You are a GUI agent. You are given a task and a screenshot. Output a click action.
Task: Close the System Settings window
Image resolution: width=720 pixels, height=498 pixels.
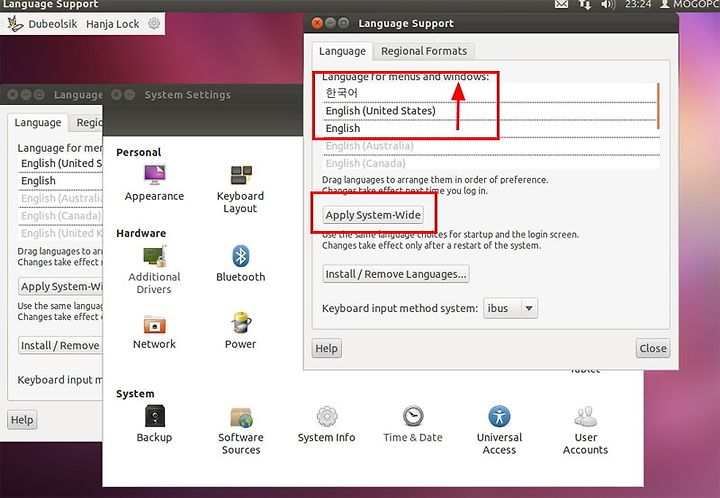117,95
